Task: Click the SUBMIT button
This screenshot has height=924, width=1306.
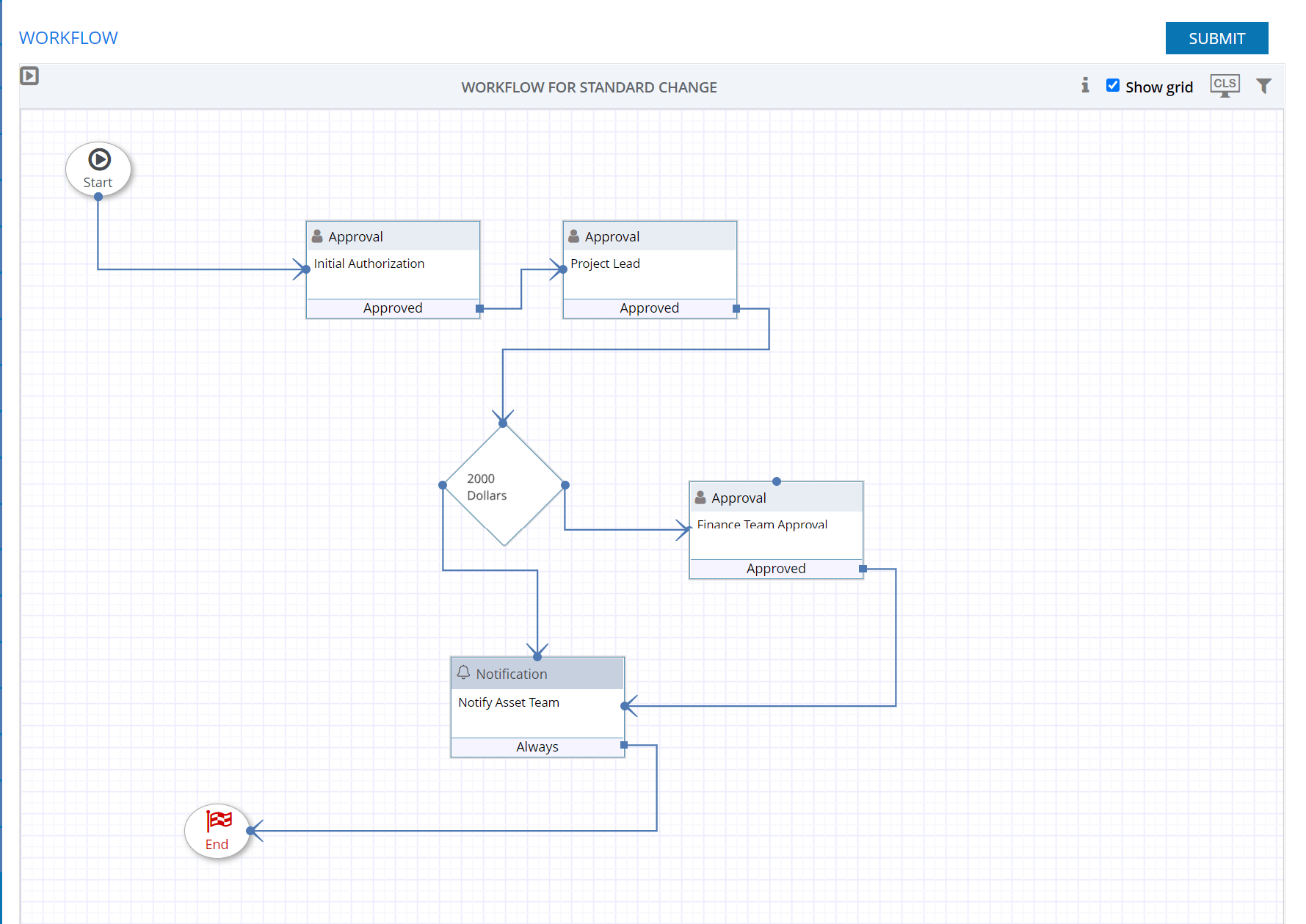Action: [x=1216, y=38]
